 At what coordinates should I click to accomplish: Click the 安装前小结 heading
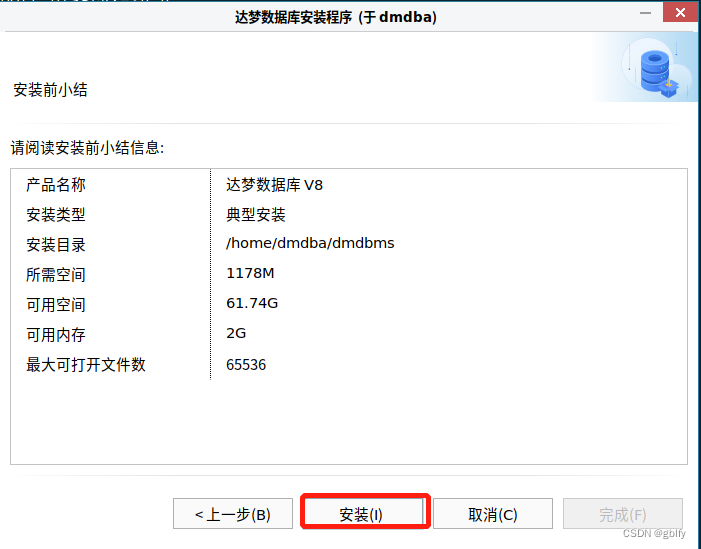(51, 90)
